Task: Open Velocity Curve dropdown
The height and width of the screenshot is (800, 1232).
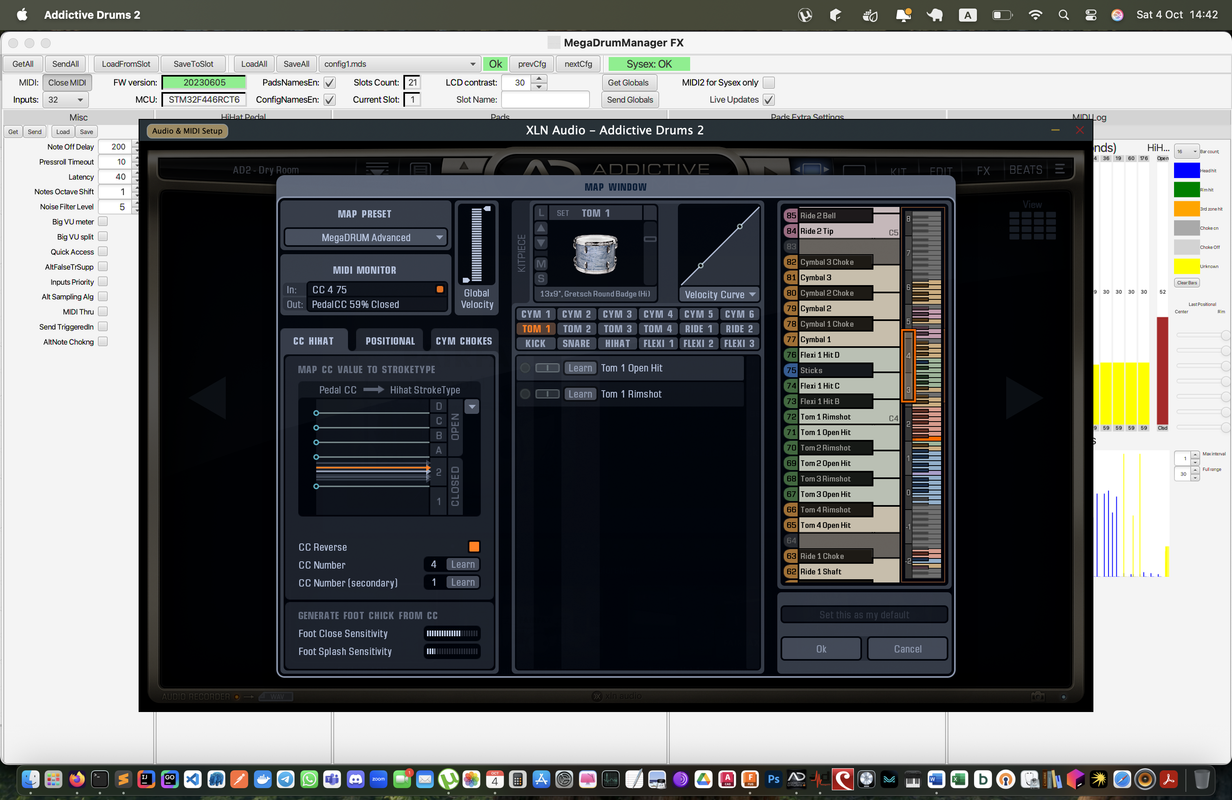Action: [720, 295]
